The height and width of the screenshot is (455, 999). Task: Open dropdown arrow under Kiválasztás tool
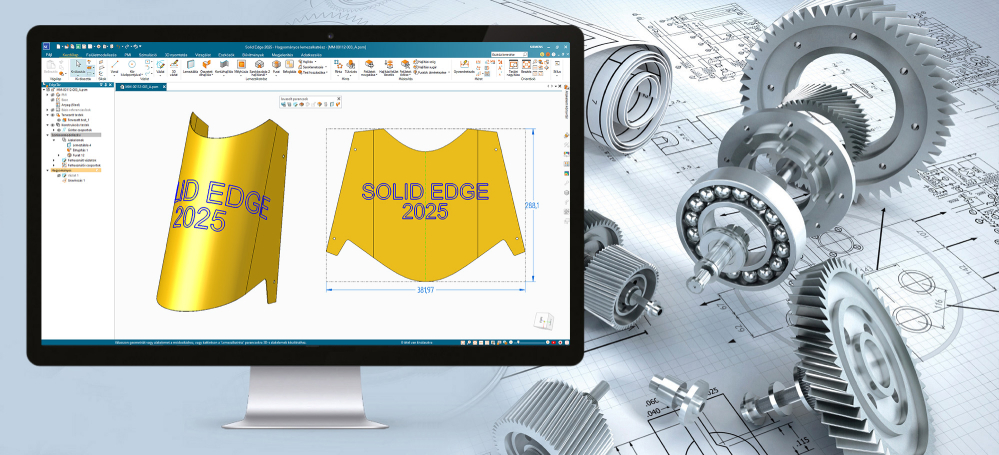tap(78, 75)
